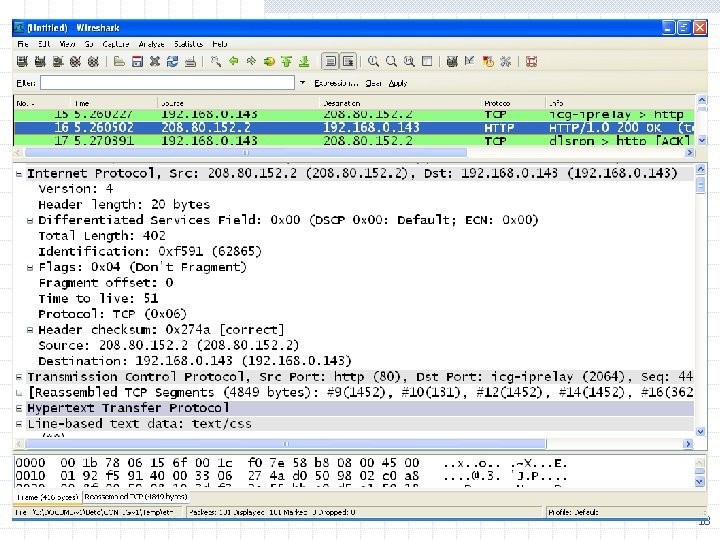
Task: Expand the Flags 0x04 node
Action: [x=30, y=267]
